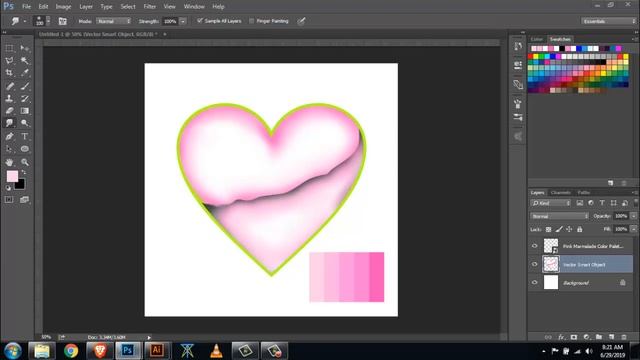The height and width of the screenshot is (360, 640).
Task: Select the Magic Wand tool
Action: click(25, 61)
